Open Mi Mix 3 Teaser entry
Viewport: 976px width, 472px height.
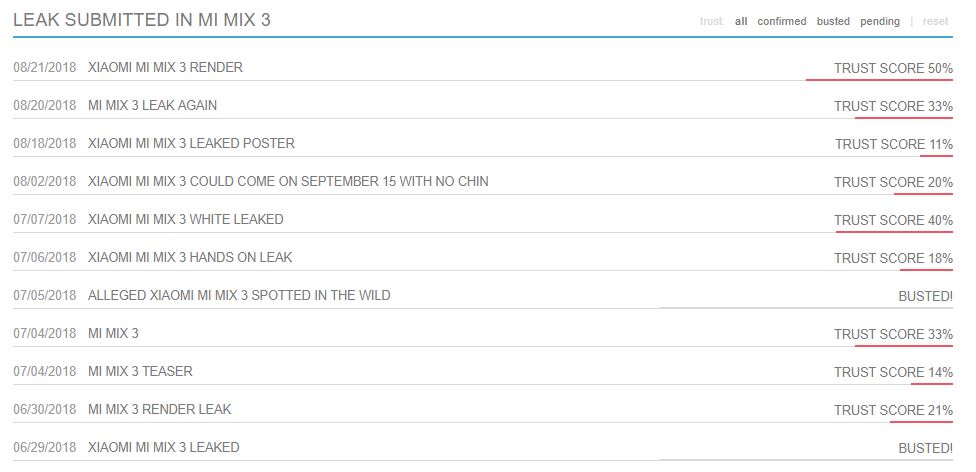pyautogui.click(x=140, y=372)
